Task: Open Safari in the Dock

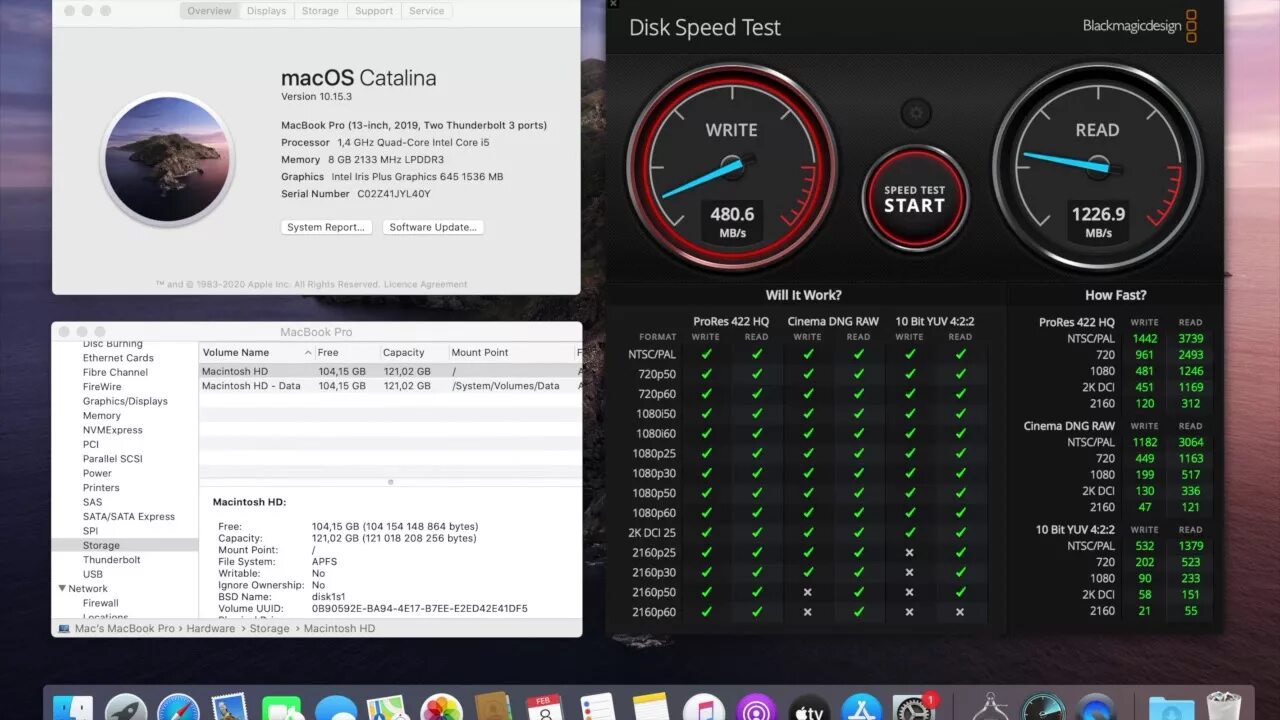Action: pyautogui.click(x=179, y=708)
